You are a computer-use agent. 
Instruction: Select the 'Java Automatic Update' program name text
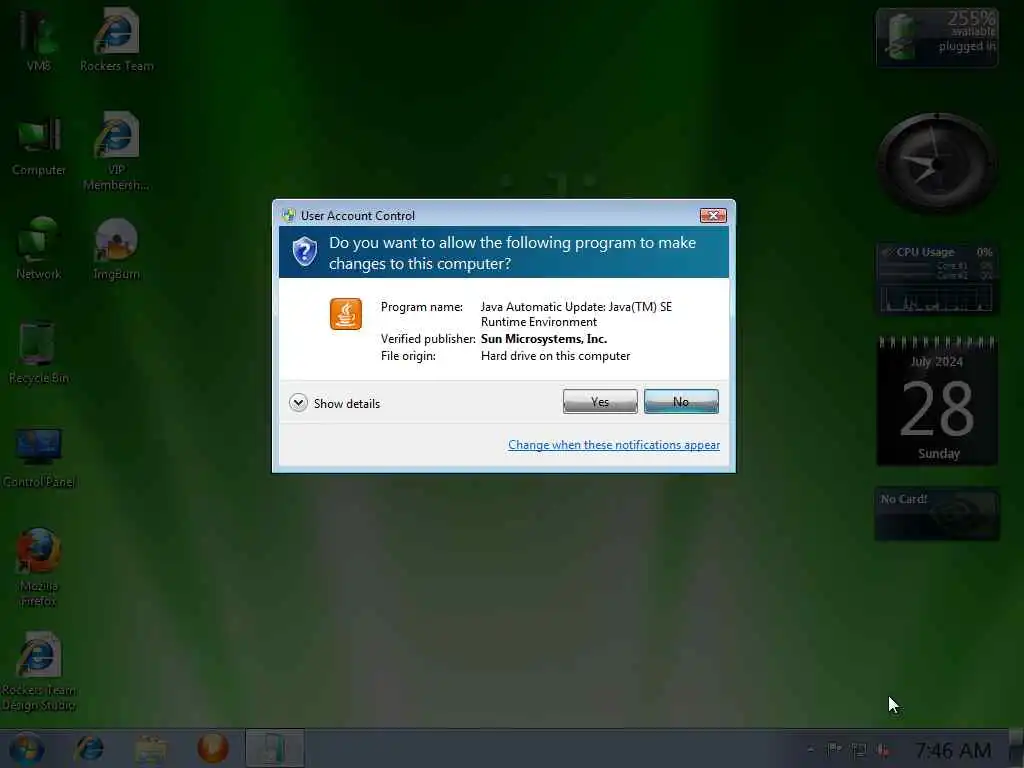pyautogui.click(x=576, y=314)
